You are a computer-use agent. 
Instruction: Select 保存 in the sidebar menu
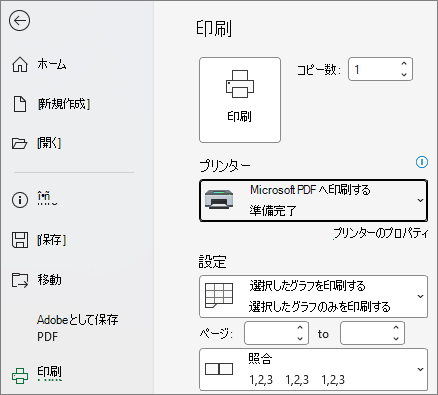(52, 240)
